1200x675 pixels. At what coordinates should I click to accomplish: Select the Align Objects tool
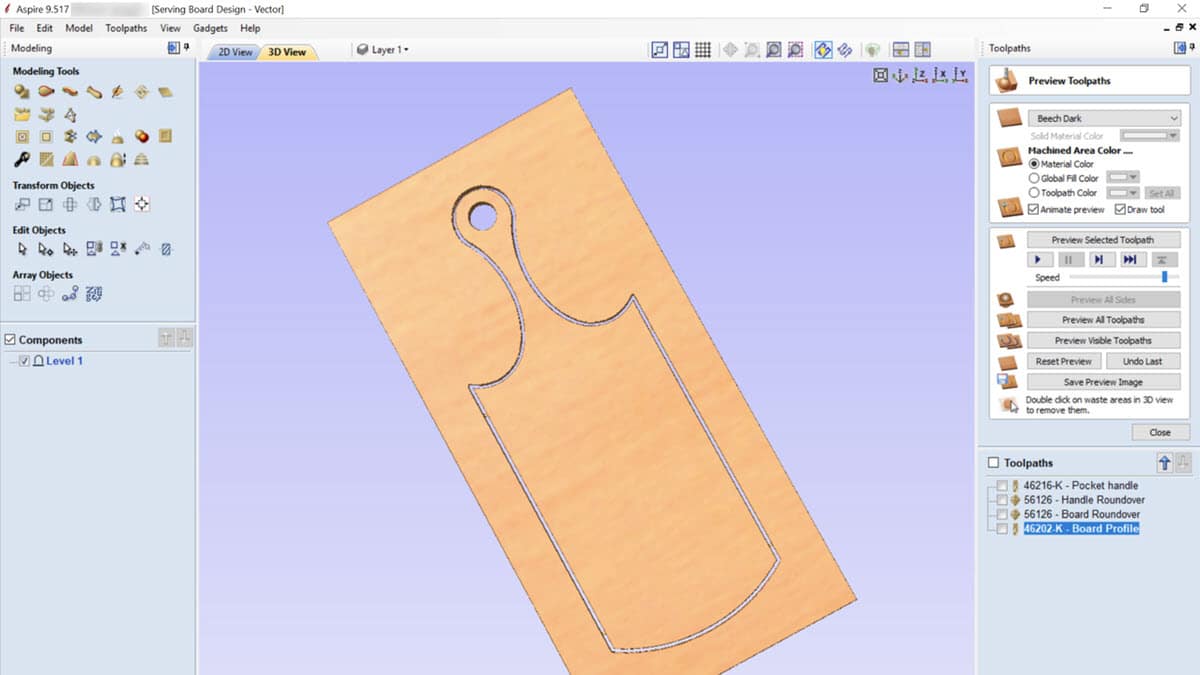tap(142, 204)
